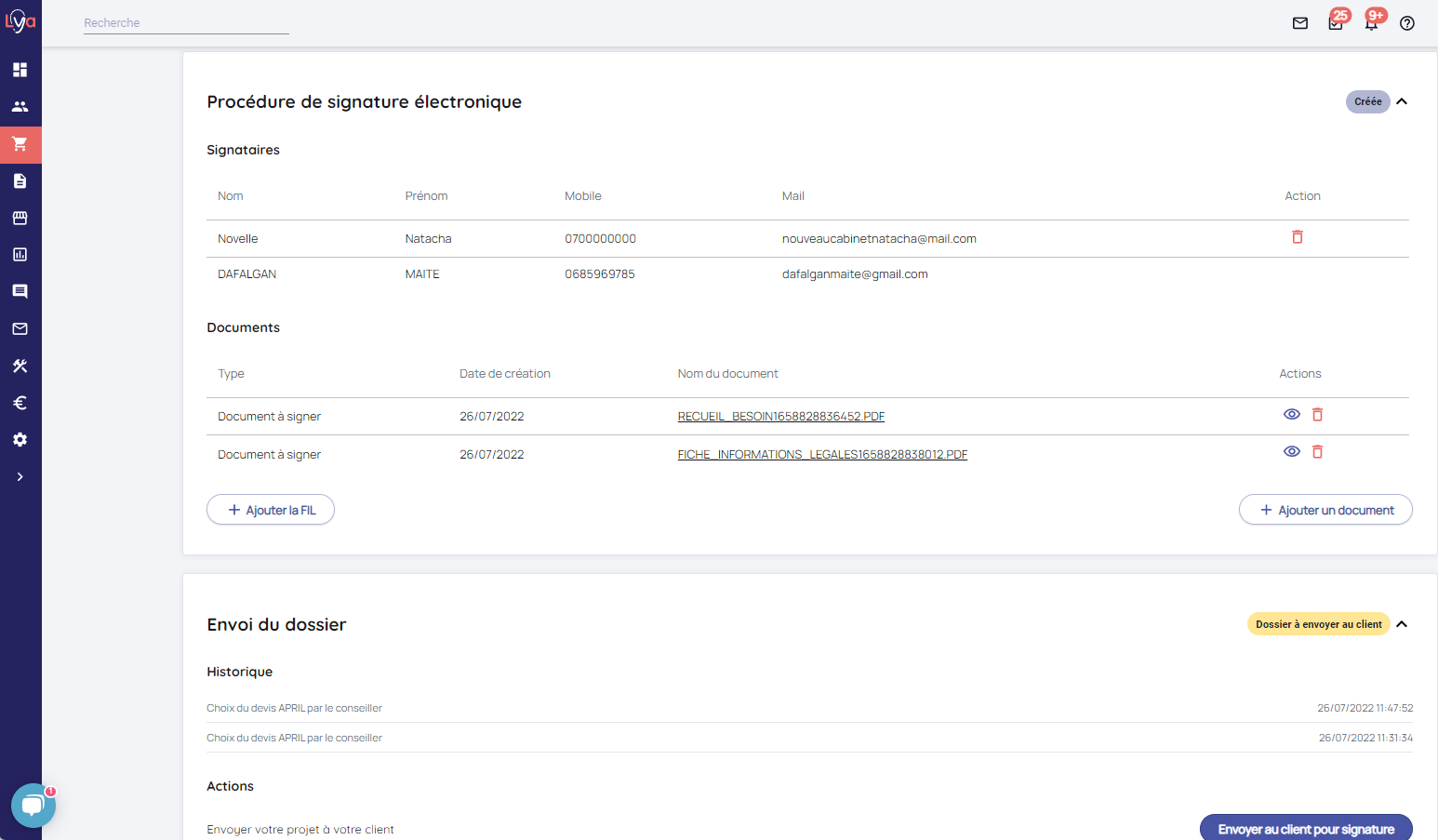Preview FICHE_INFORMATIONS_LEGALES with eye icon
The height and width of the screenshot is (840, 1438).
click(1291, 452)
